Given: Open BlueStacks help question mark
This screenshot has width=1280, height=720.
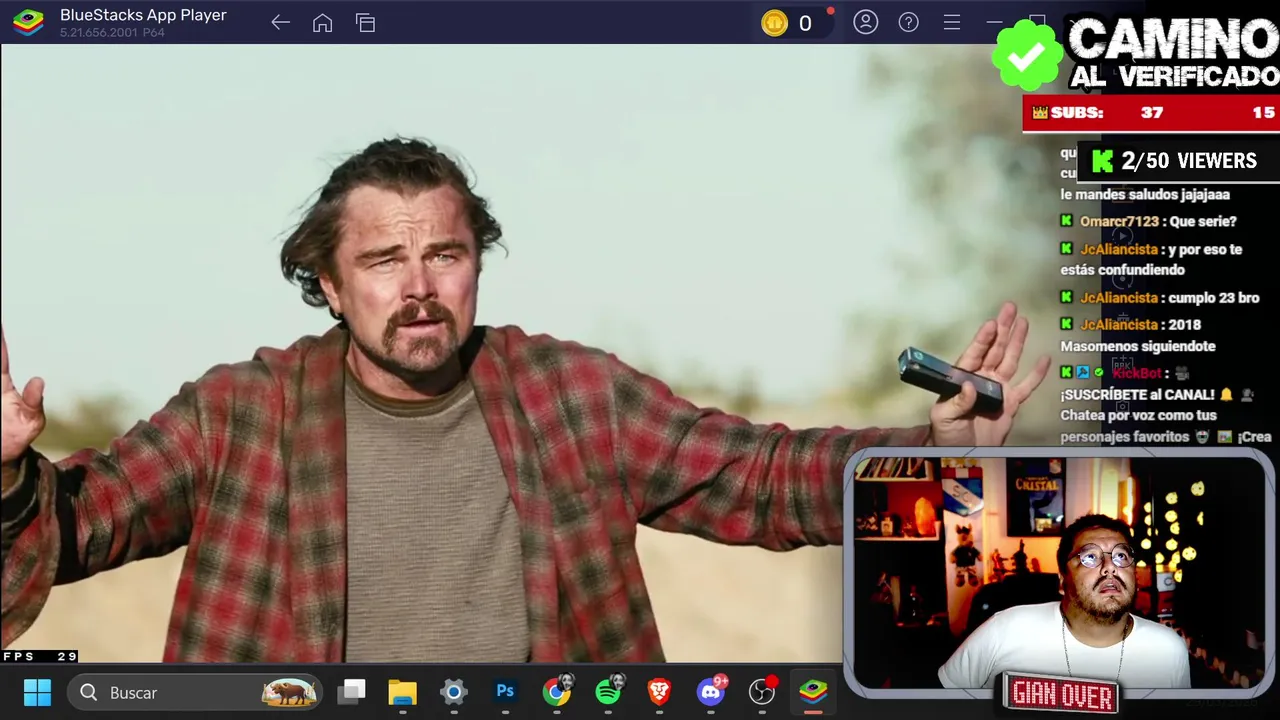Looking at the screenshot, I should [x=908, y=22].
